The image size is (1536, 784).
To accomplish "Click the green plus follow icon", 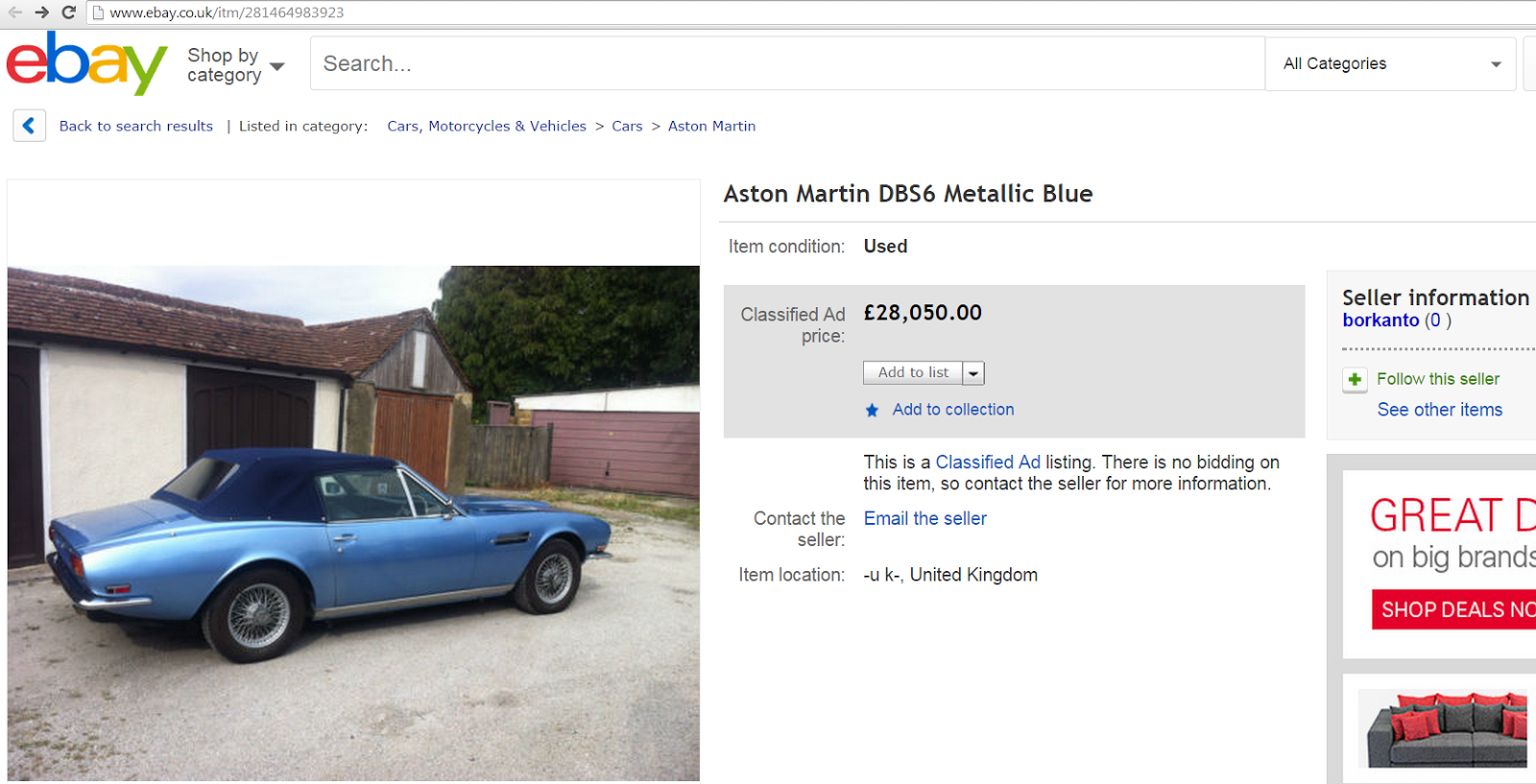I will pyautogui.click(x=1355, y=380).
